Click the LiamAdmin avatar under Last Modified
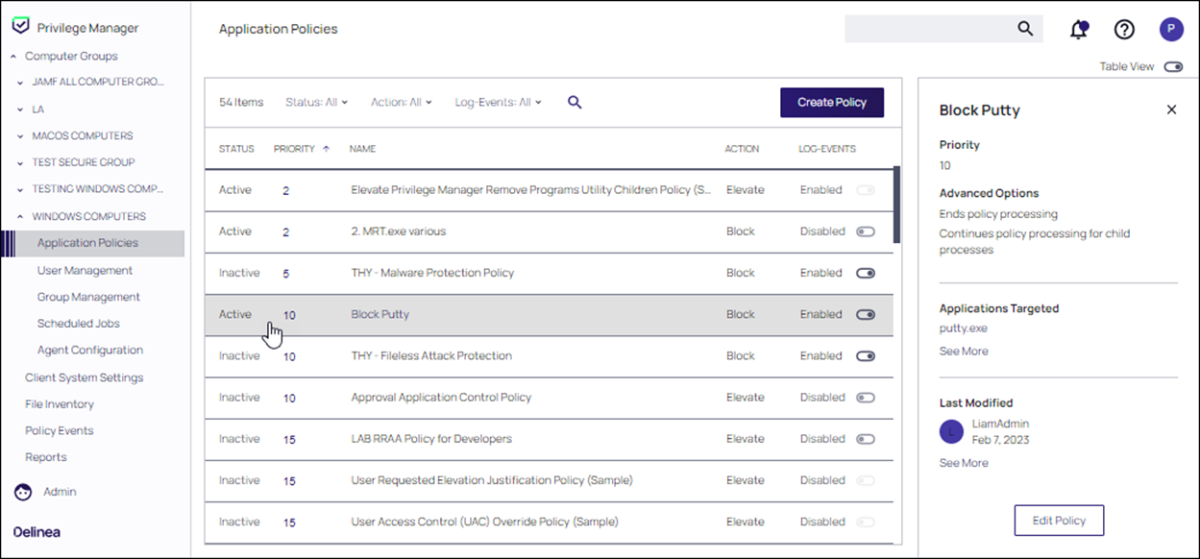This screenshot has height=559, width=1200. (953, 431)
